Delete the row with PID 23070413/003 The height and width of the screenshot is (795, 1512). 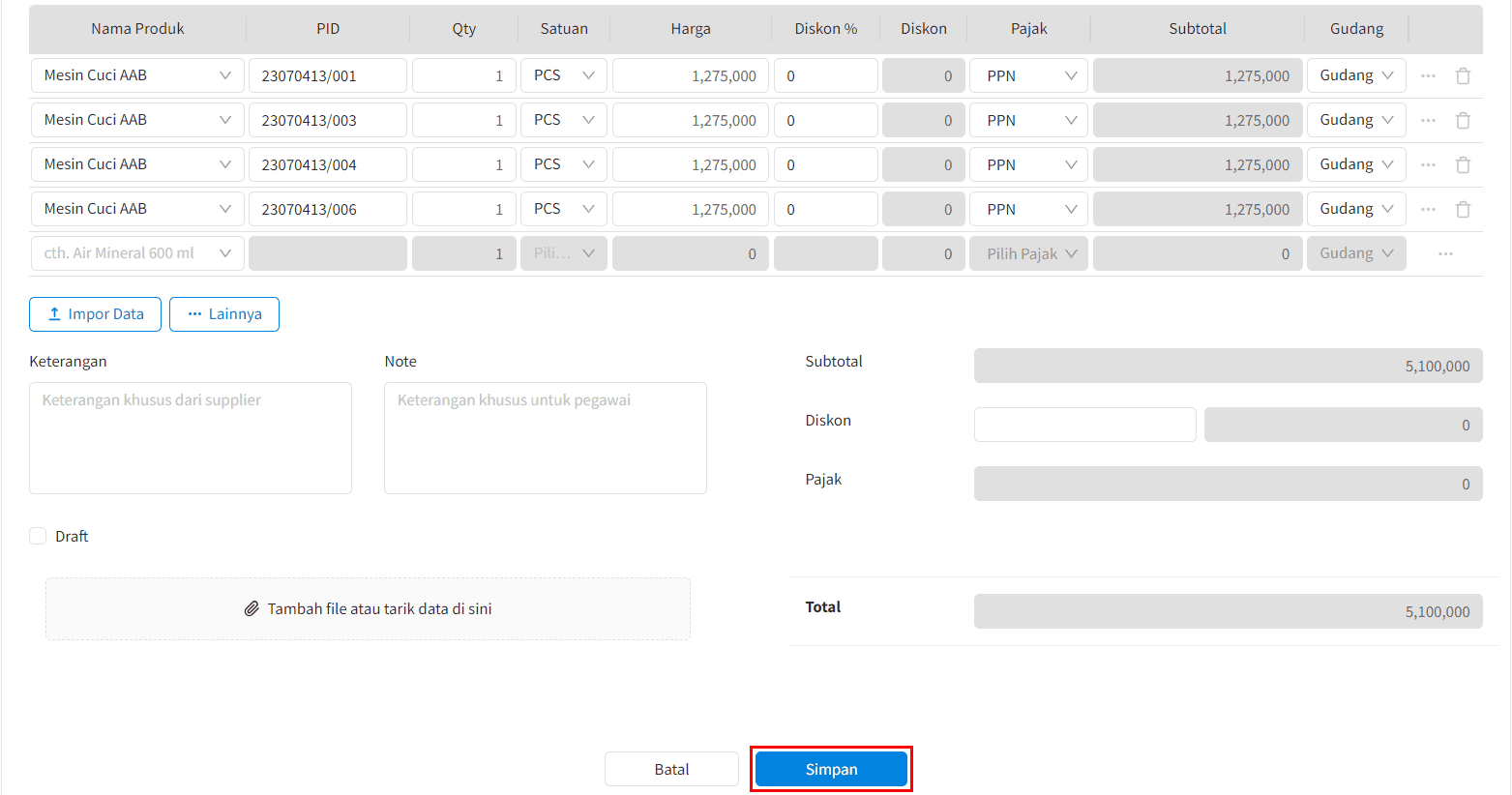point(1463,120)
